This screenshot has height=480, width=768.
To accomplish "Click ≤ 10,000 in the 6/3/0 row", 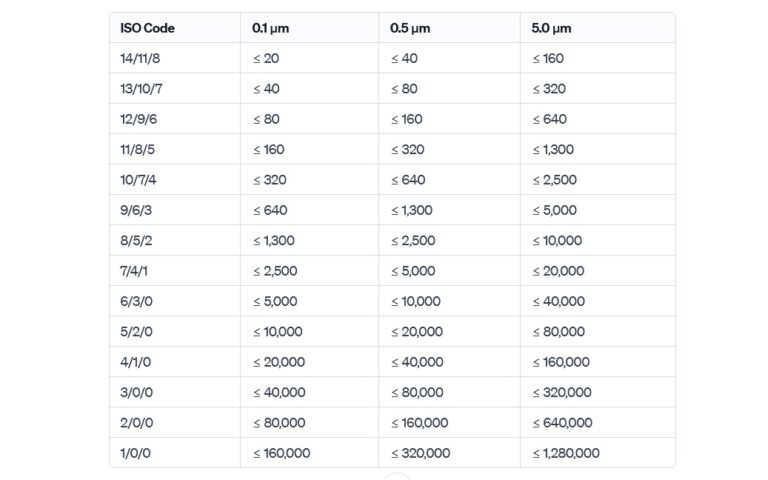I will (415, 301).
